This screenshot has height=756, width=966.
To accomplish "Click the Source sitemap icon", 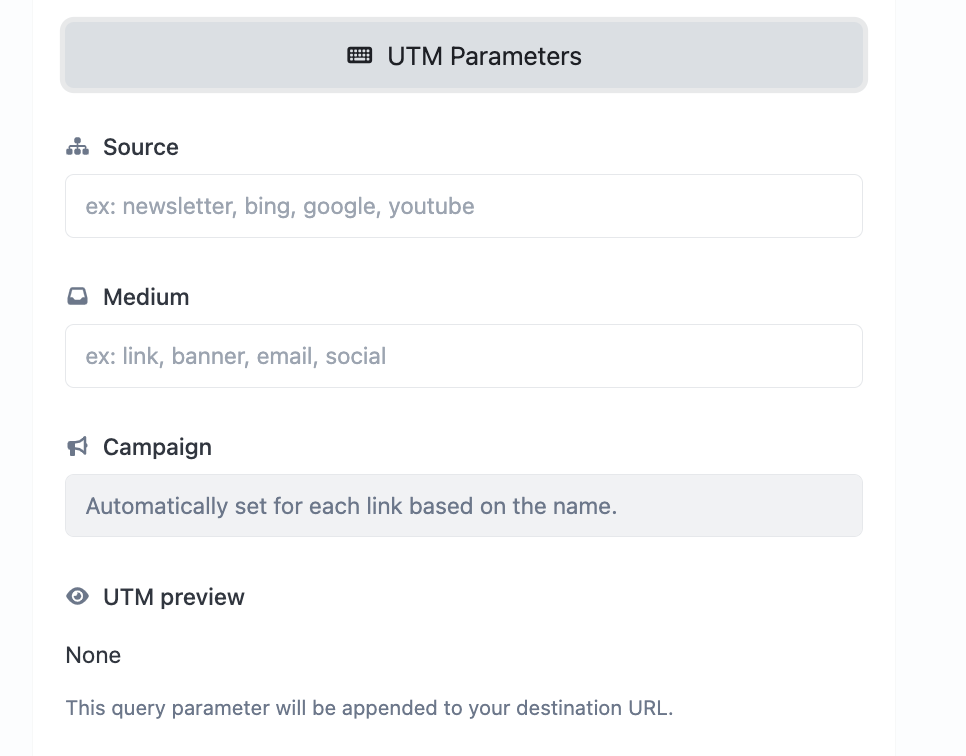I will 78,148.
